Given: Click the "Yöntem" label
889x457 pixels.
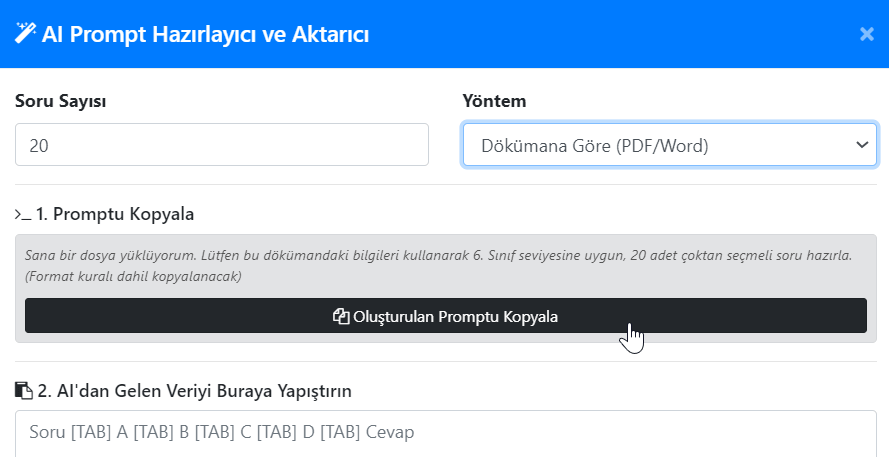Looking at the screenshot, I should point(494,101).
